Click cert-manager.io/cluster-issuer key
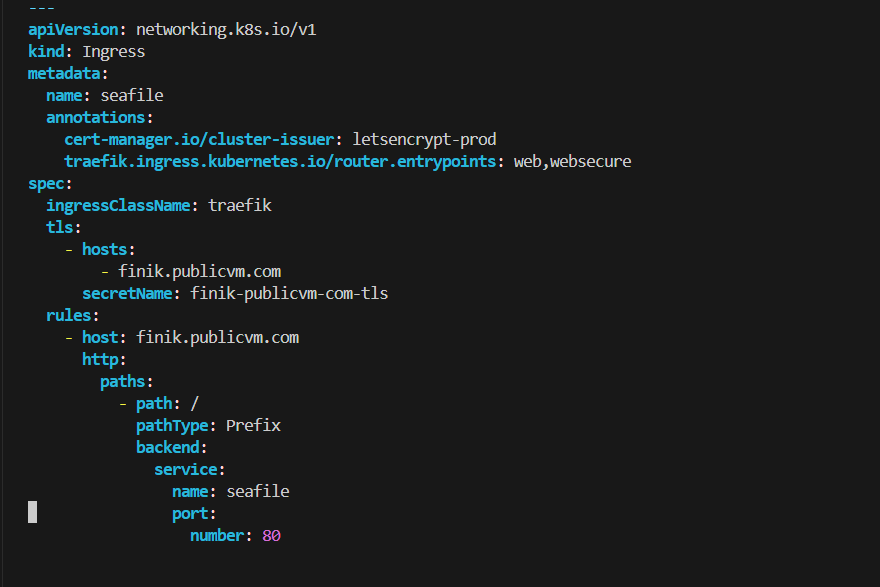This screenshot has width=880, height=587. (199, 140)
